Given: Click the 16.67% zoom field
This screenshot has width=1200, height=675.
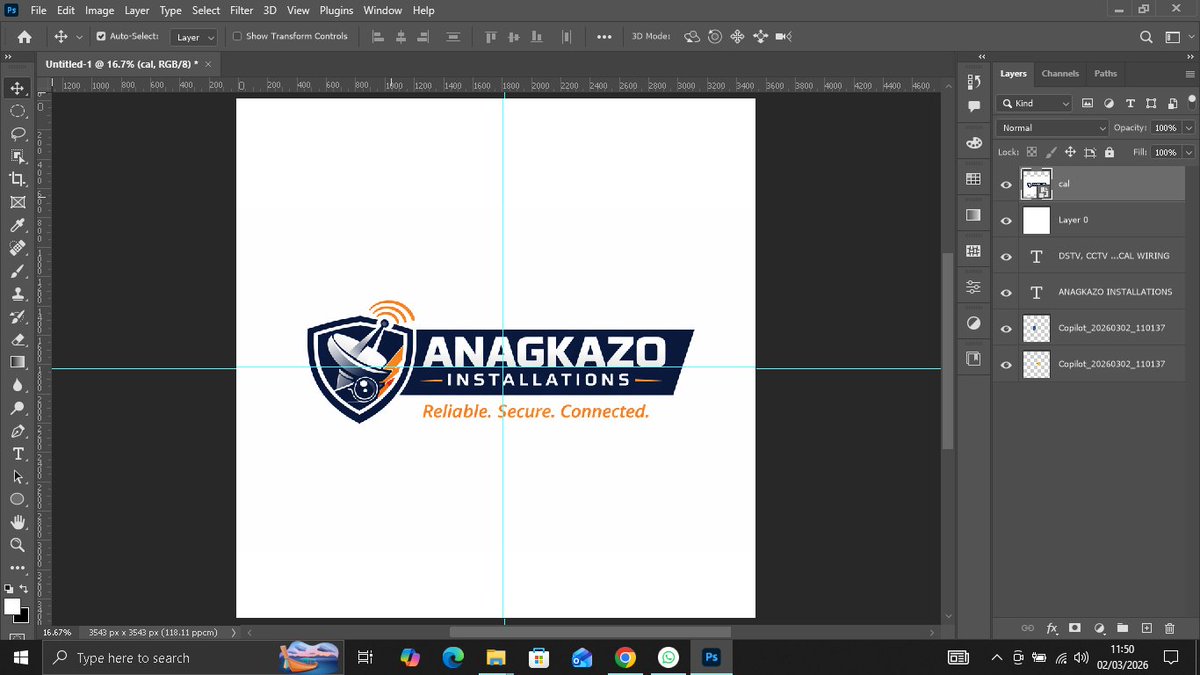Looking at the screenshot, I should (x=58, y=633).
